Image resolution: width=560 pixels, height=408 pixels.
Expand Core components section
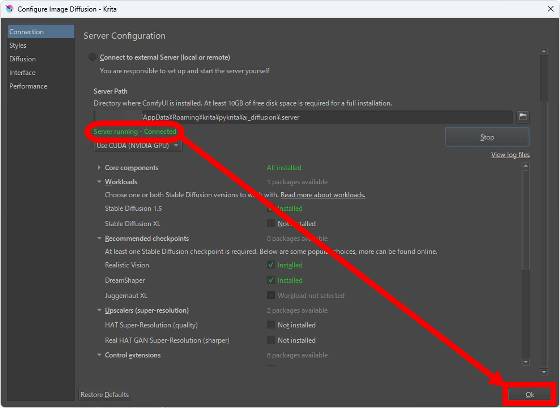99,168
